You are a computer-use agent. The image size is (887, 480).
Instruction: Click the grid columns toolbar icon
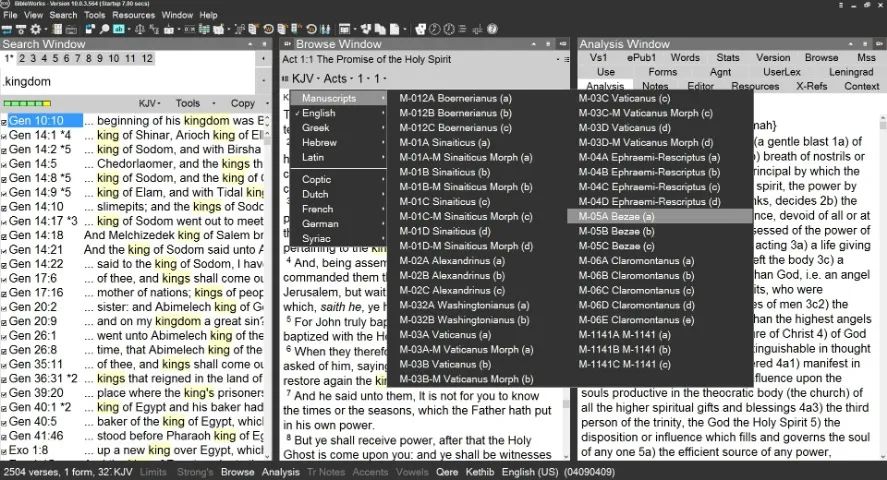tap(58, 29)
